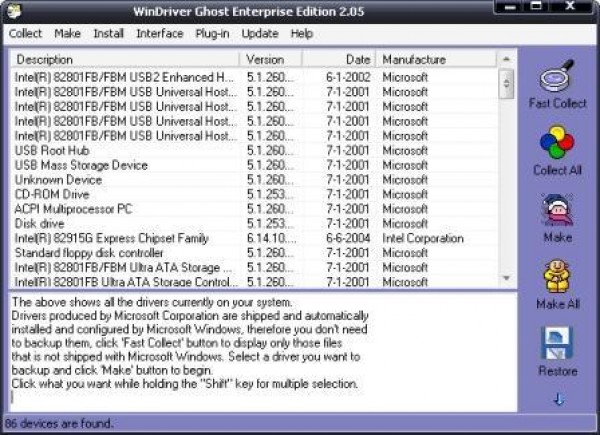
Task: Sort list by the Date column header
Action: click(339, 60)
